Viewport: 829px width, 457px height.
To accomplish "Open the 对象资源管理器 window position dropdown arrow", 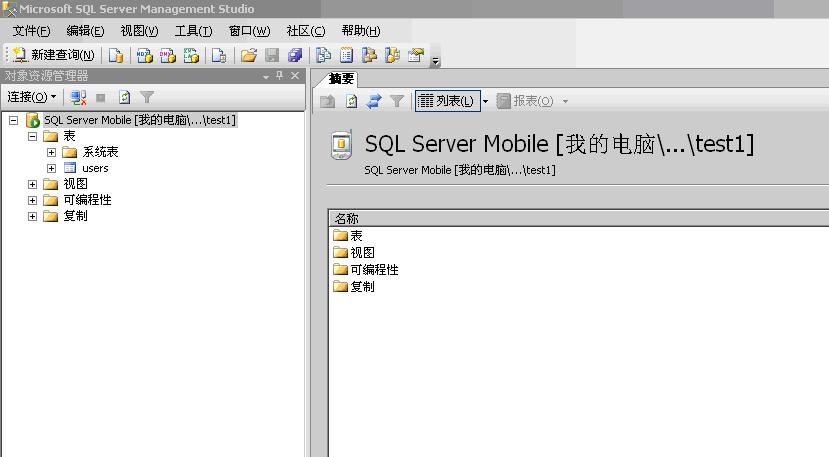I will (266, 77).
